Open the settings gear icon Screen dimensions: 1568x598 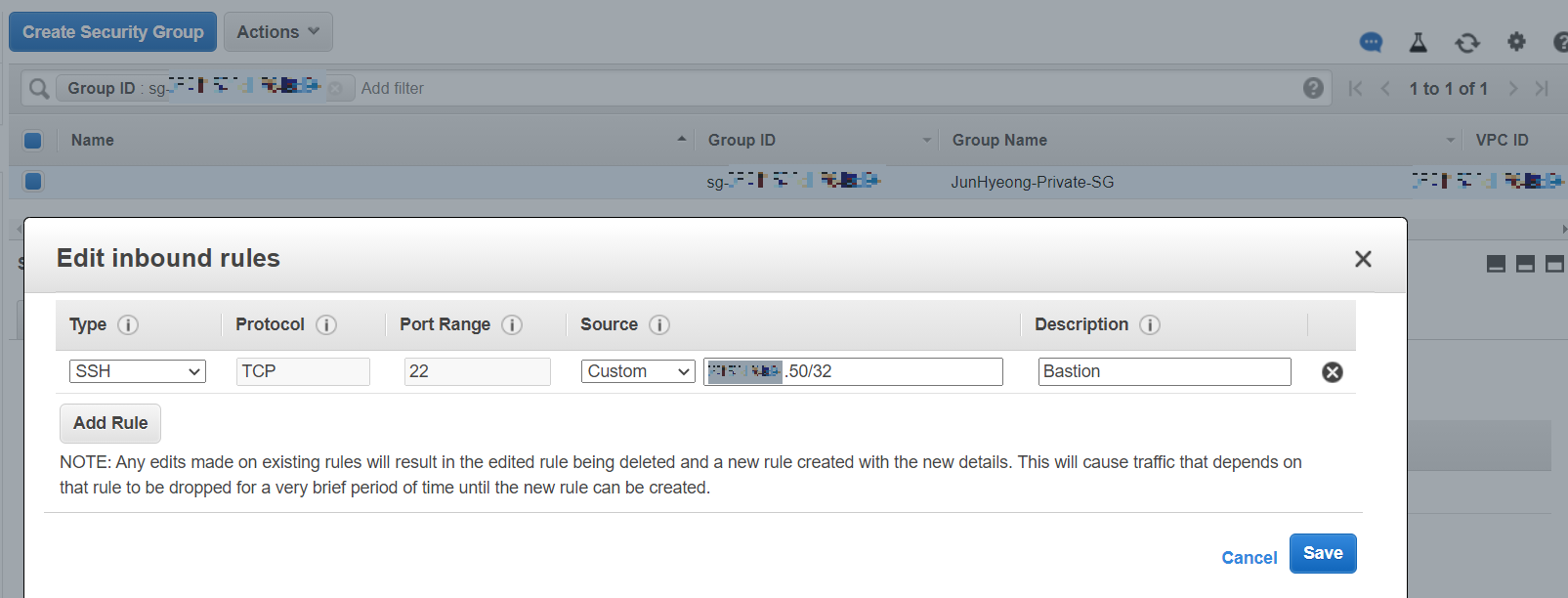coord(1516,41)
